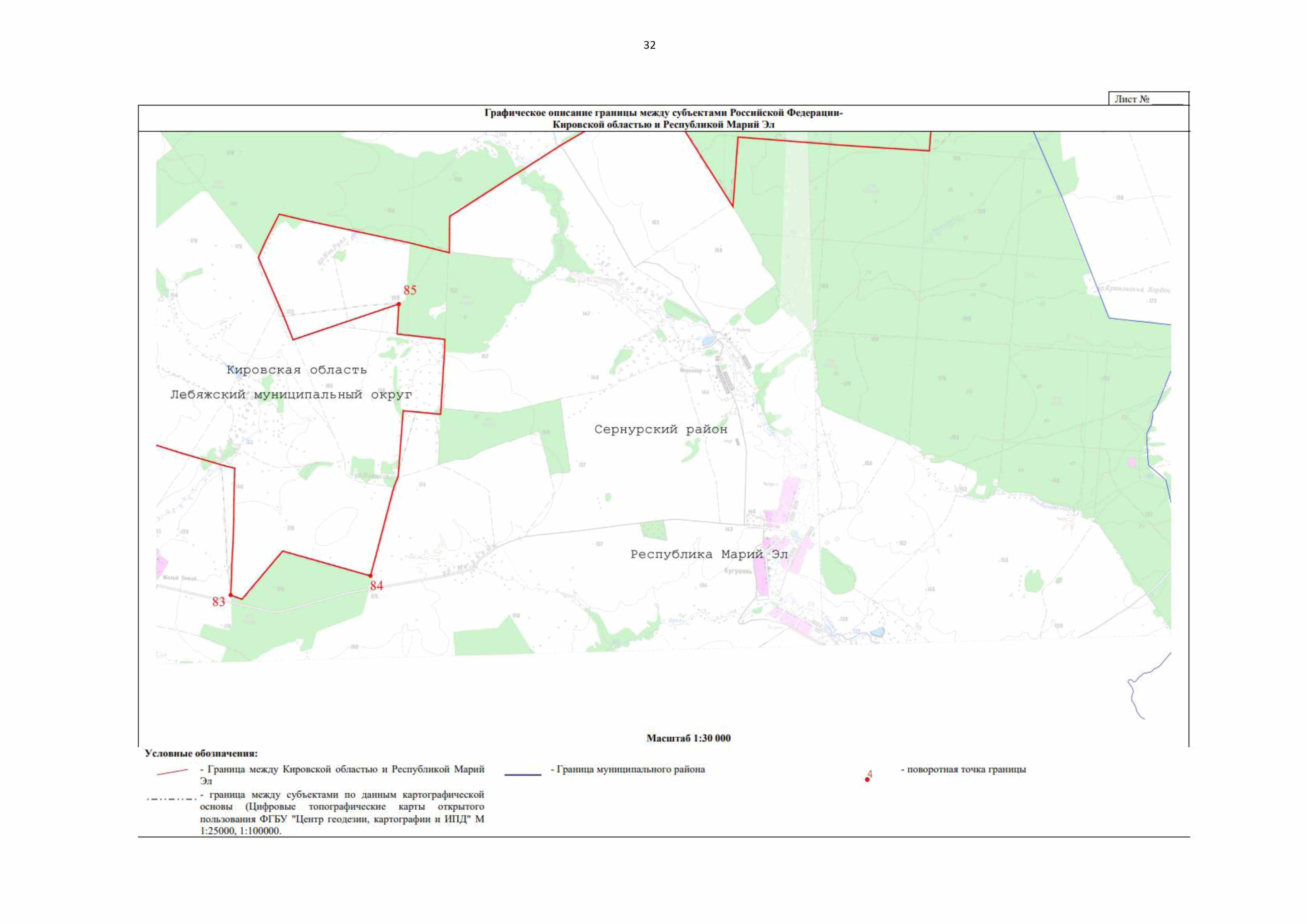This screenshot has height=924, width=1307.
Task: Click the 'Лист №' field box
Action: 1148,99
